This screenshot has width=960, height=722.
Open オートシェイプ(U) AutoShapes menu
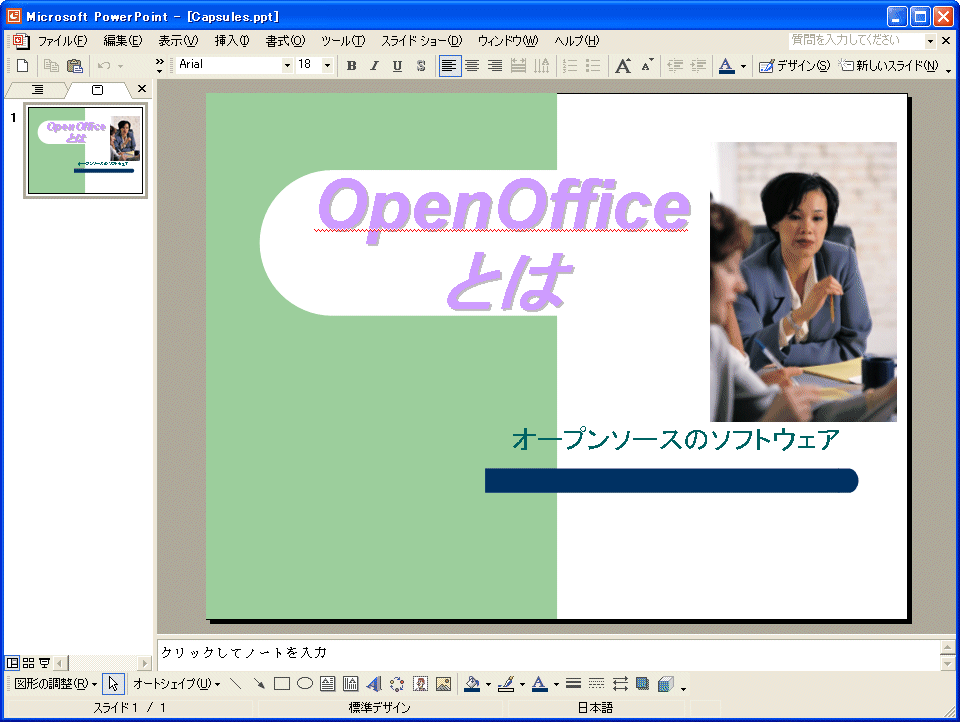pyautogui.click(x=176, y=683)
